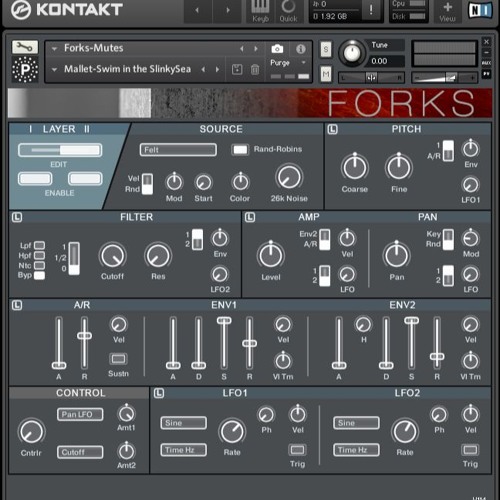
Task: Click the camera snapshot icon
Action: click(277, 49)
